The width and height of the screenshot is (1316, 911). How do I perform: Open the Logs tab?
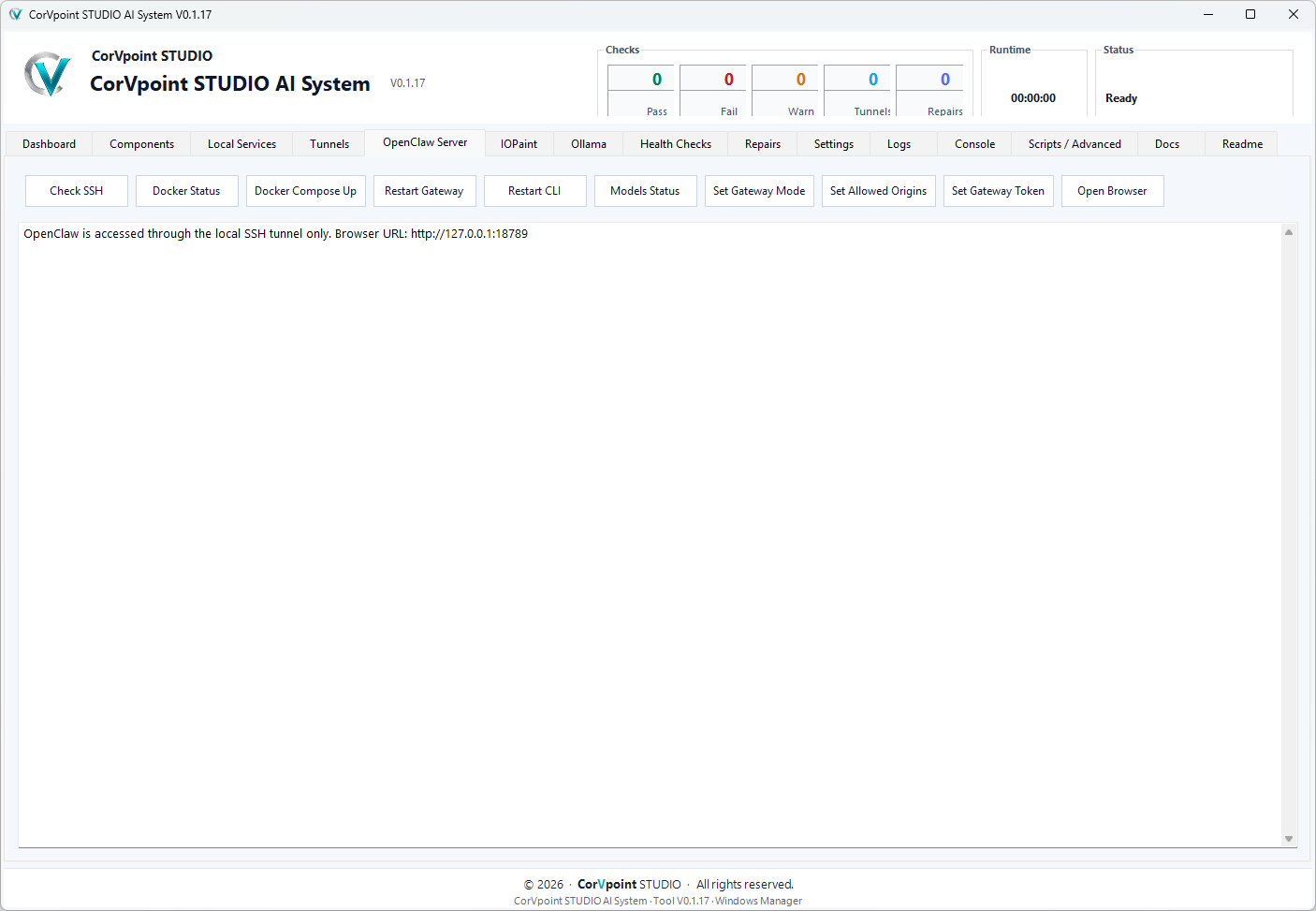[x=899, y=144]
